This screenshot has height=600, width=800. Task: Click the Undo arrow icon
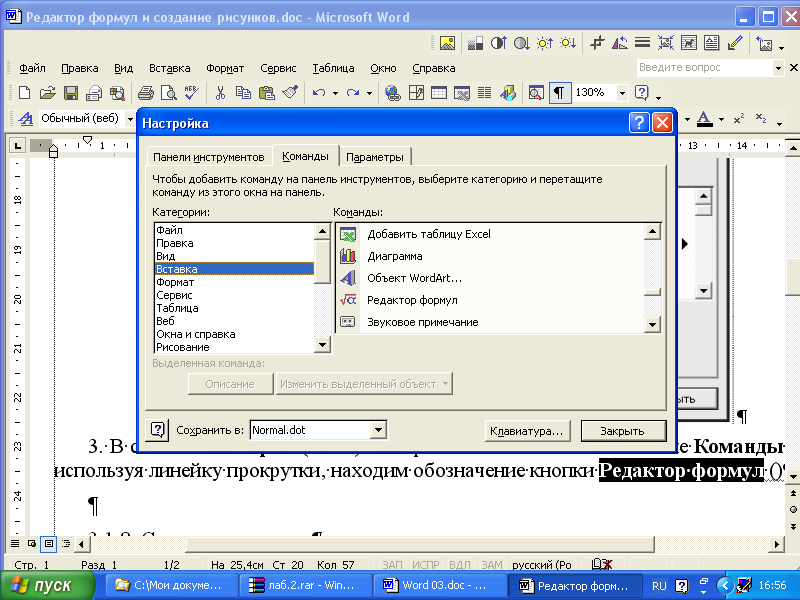(319, 93)
